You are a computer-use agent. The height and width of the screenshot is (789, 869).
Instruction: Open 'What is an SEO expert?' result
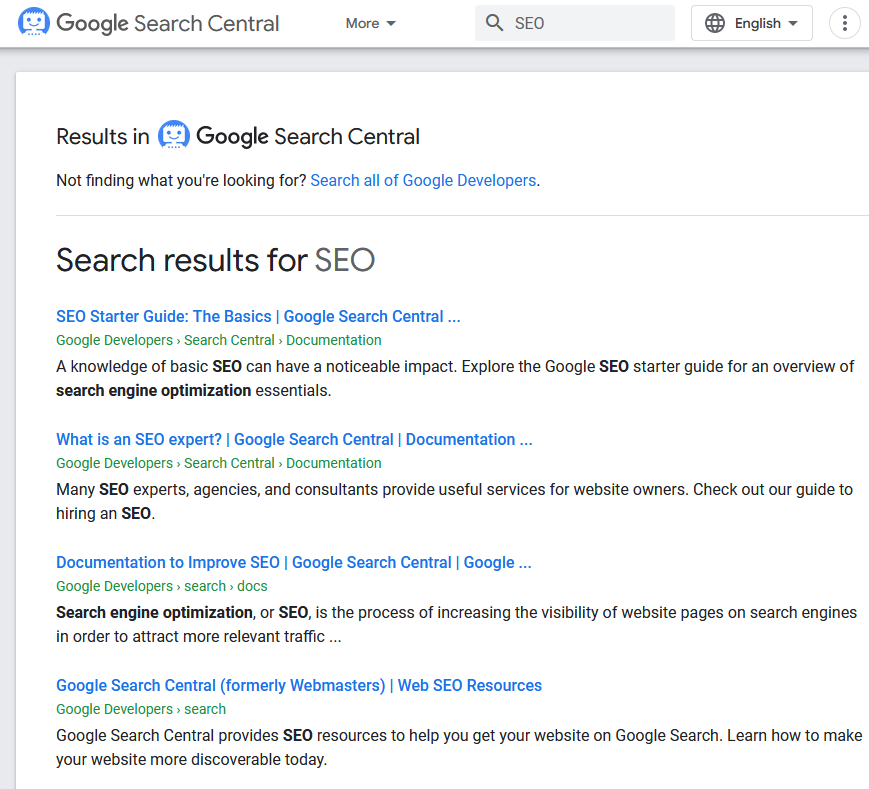(294, 440)
